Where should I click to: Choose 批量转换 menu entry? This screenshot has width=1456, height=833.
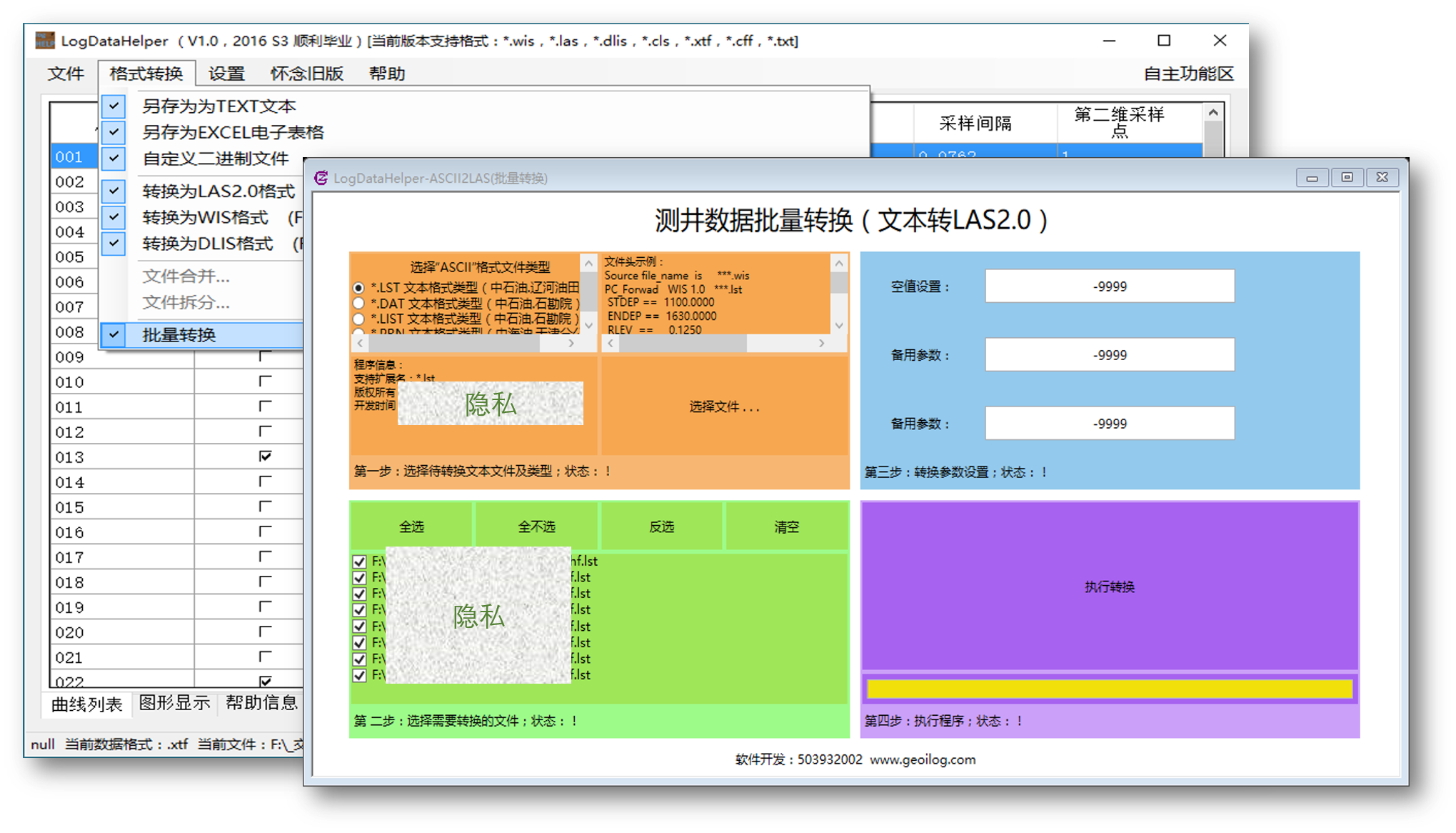pos(202,335)
